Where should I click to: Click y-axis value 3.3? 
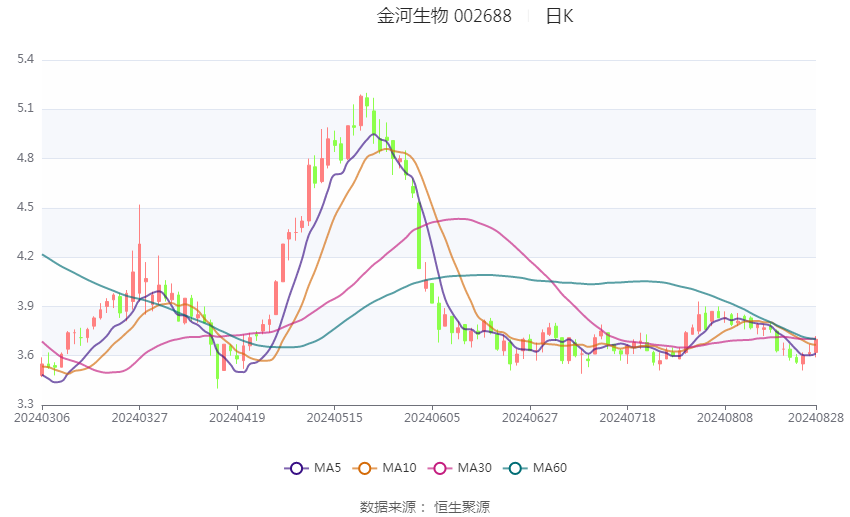point(25,404)
